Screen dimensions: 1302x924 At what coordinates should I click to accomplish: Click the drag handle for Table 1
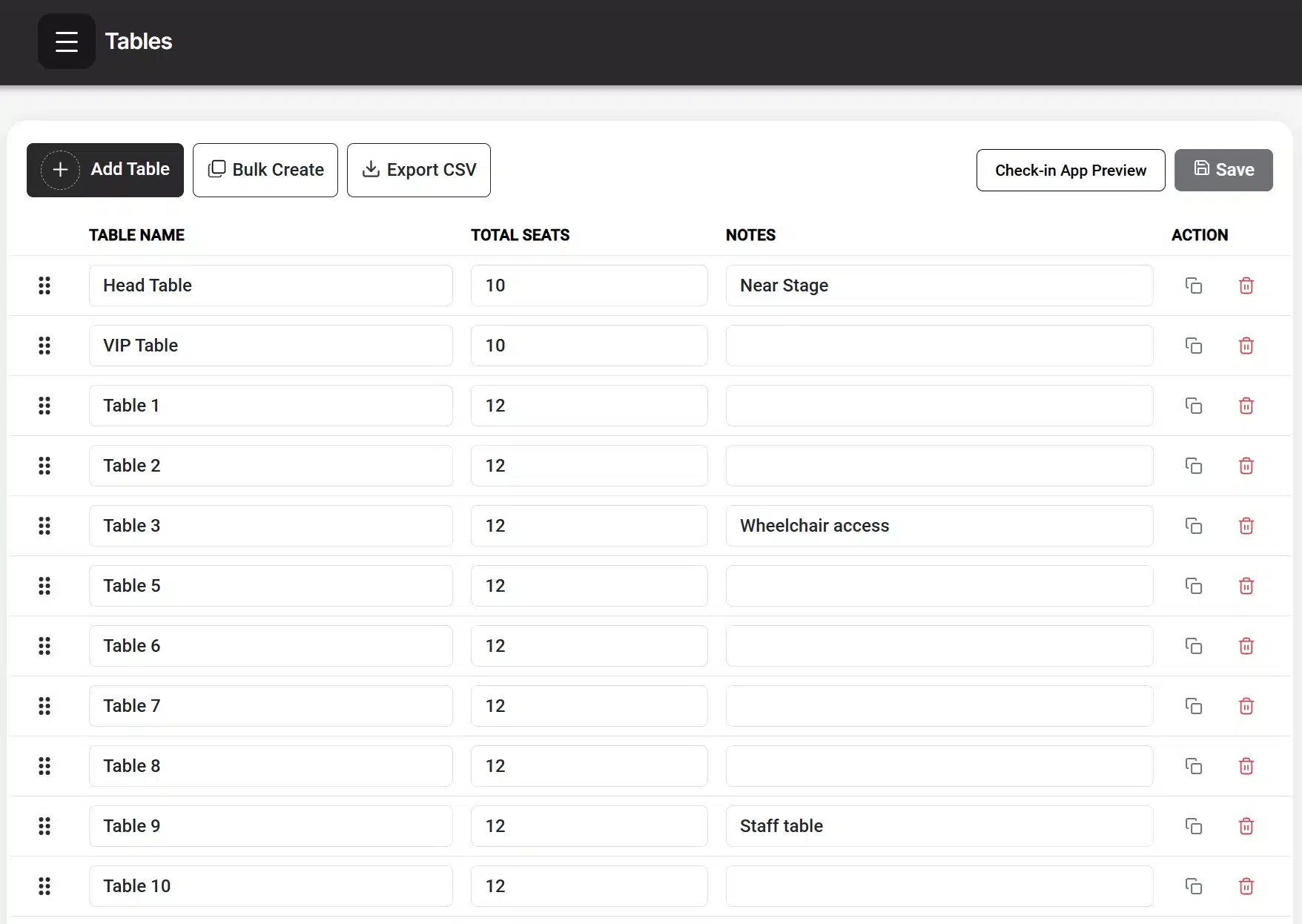[x=44, y=406]
